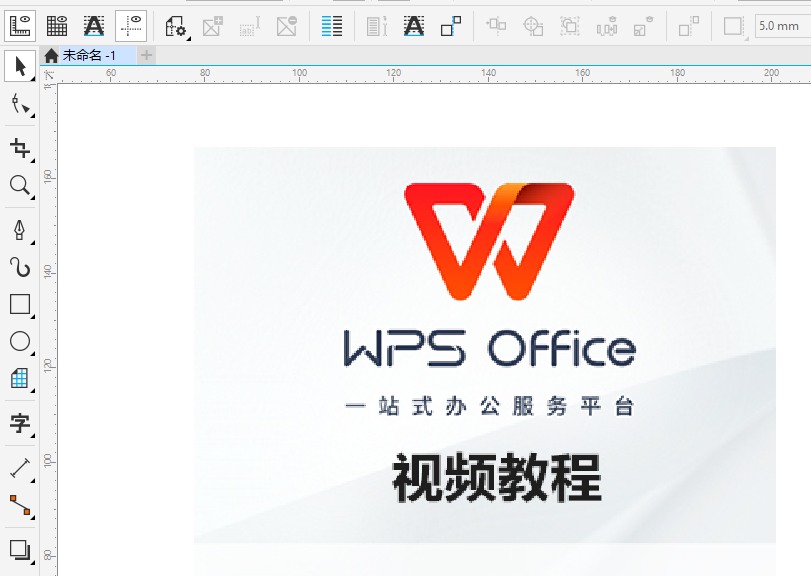Select the Shape tool
This screenshot has height=576, width=811.
pos(20,104)
